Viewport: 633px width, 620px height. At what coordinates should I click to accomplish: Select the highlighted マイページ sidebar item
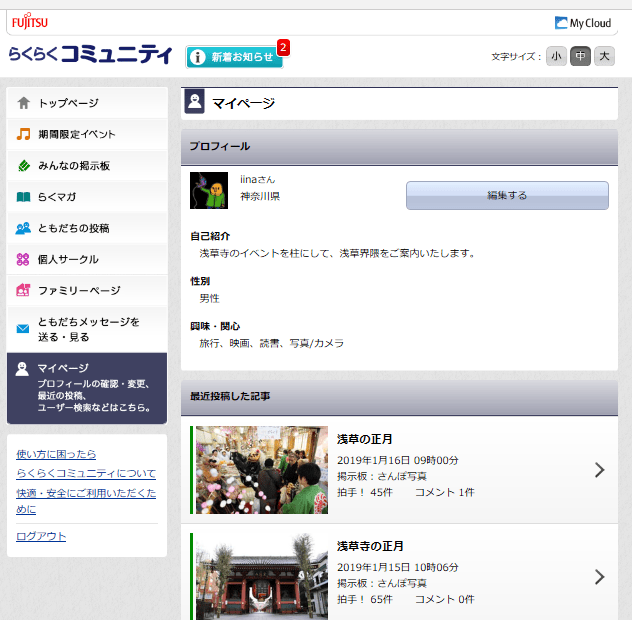87,388
